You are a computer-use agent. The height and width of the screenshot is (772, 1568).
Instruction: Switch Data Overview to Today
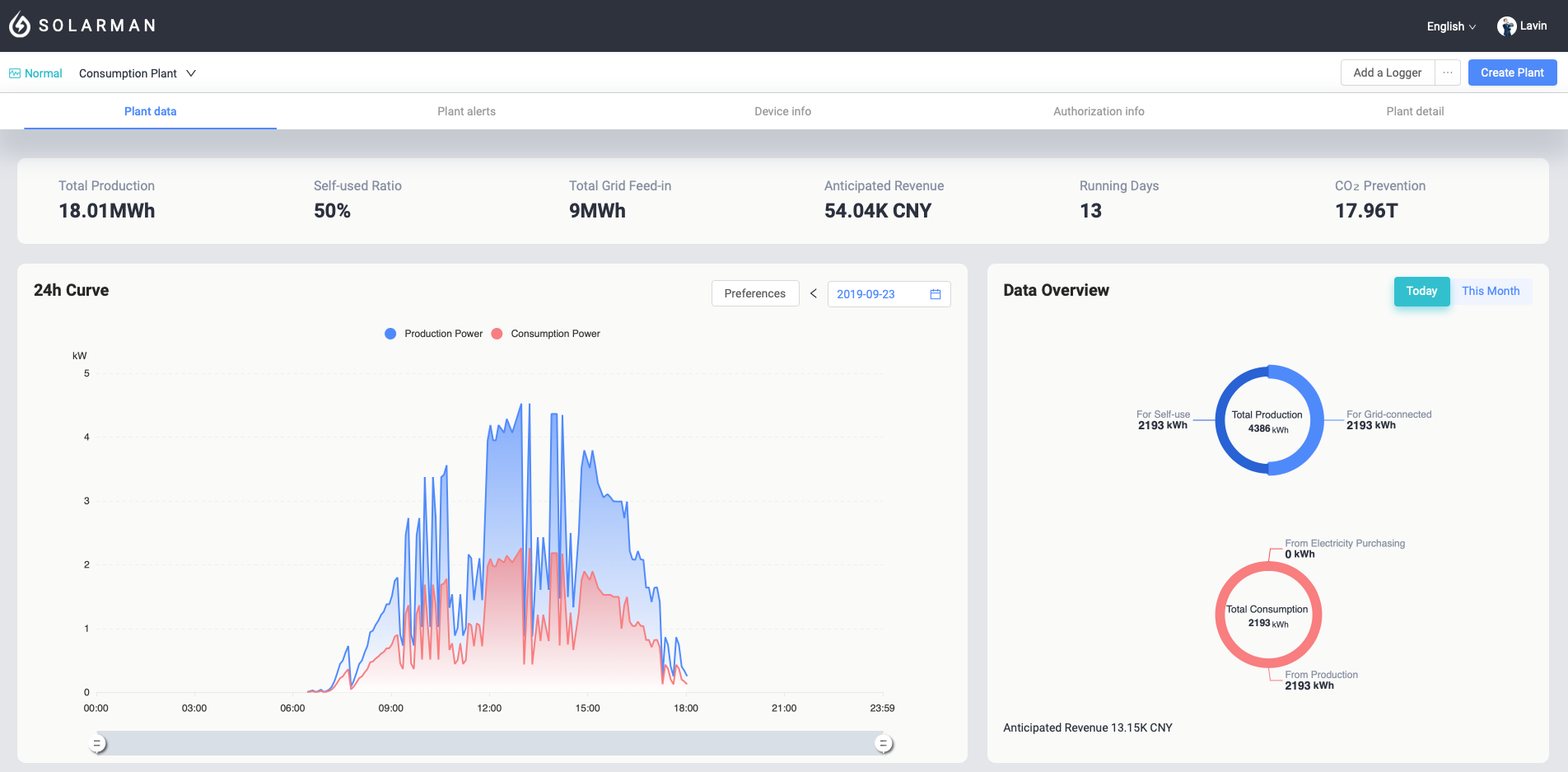tap(1421, 292)
